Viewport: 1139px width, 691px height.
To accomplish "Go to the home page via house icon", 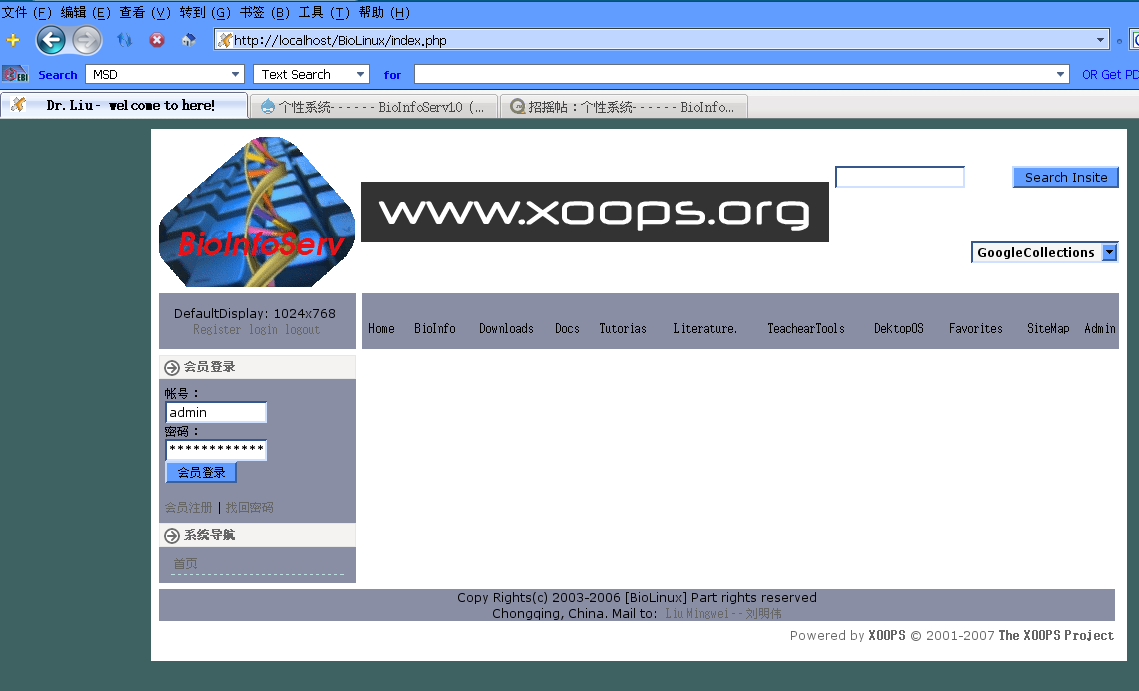I will coord(189,40).
